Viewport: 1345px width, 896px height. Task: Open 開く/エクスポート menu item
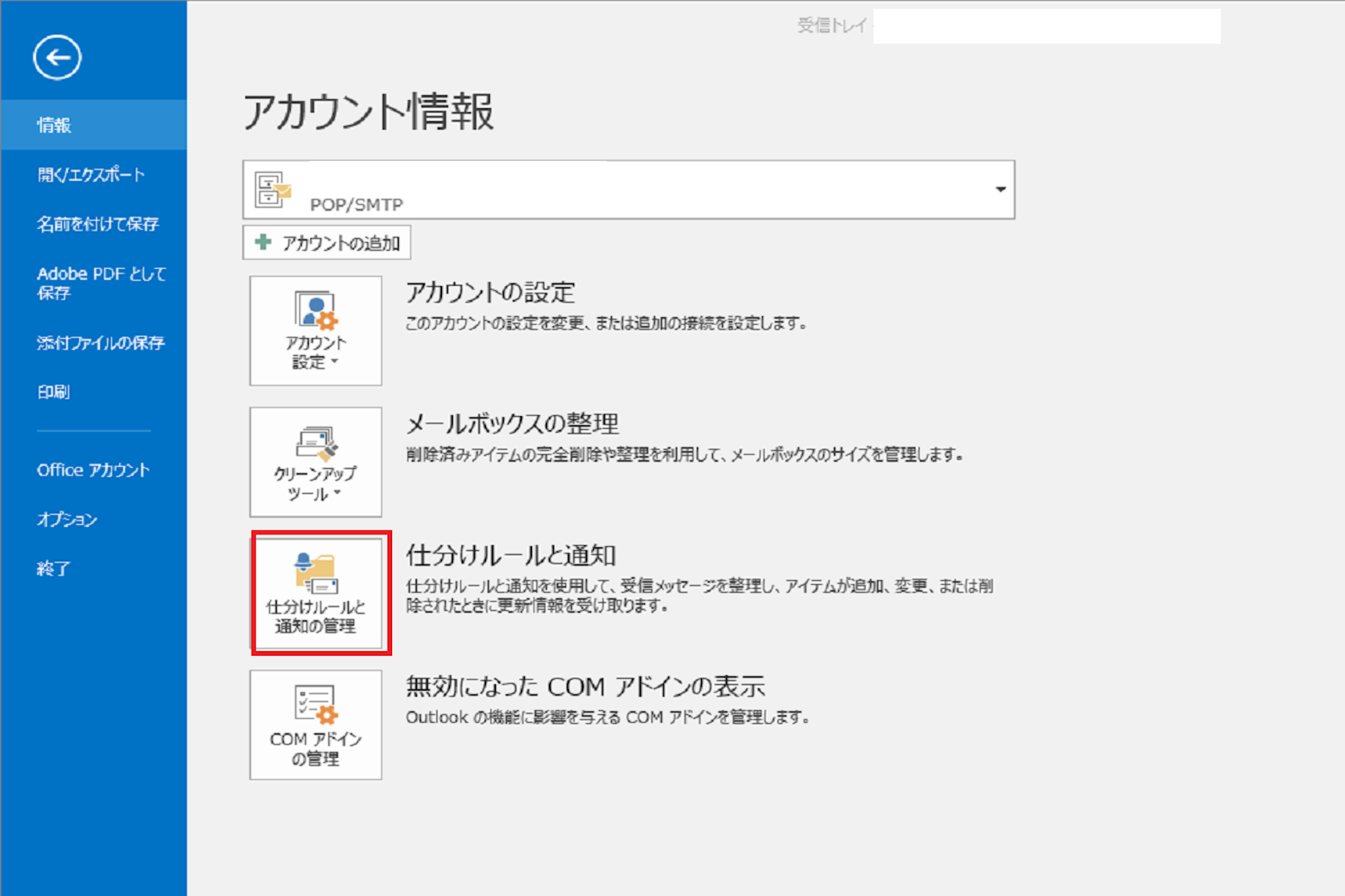pyautogui.click(x=91, y=175)
